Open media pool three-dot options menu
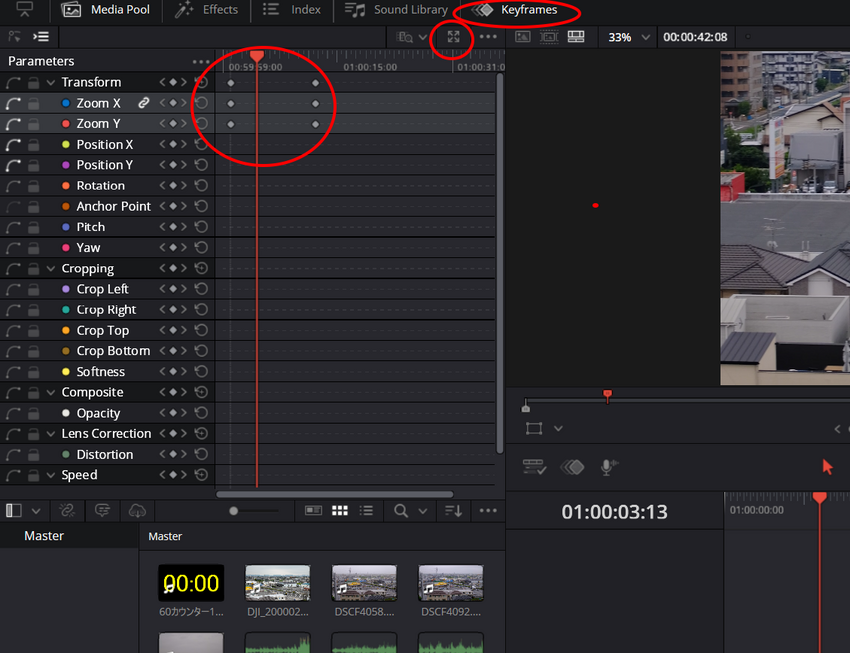 click(488, 511)
